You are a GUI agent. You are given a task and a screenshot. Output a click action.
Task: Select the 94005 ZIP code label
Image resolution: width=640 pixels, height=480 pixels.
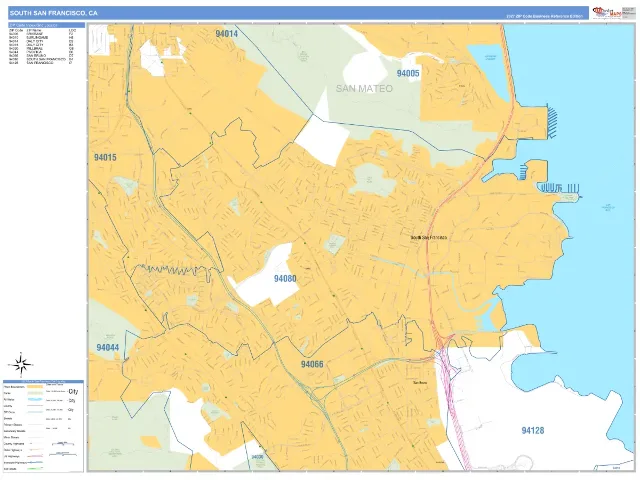pos(408,73)
